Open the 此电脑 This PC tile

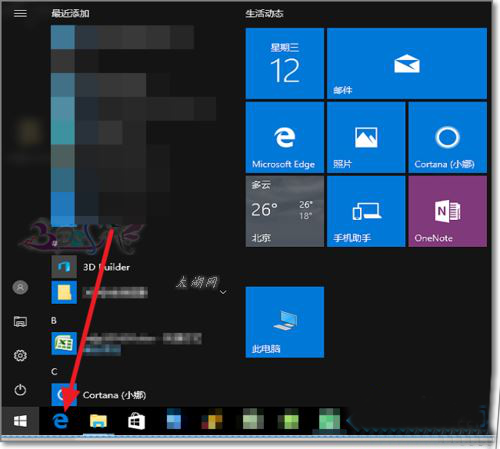coord(285,322)
